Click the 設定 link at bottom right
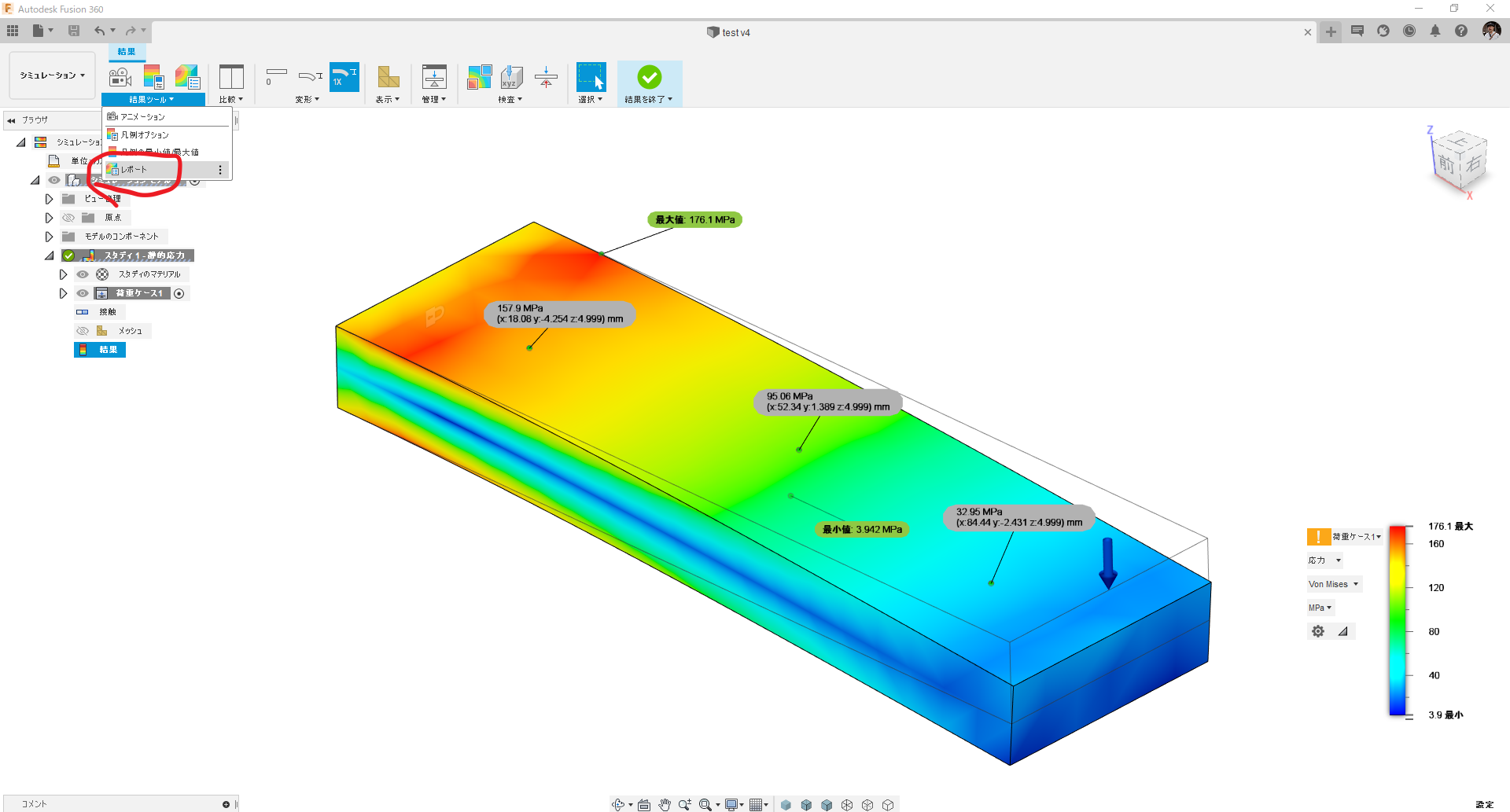 (1485, 804)
